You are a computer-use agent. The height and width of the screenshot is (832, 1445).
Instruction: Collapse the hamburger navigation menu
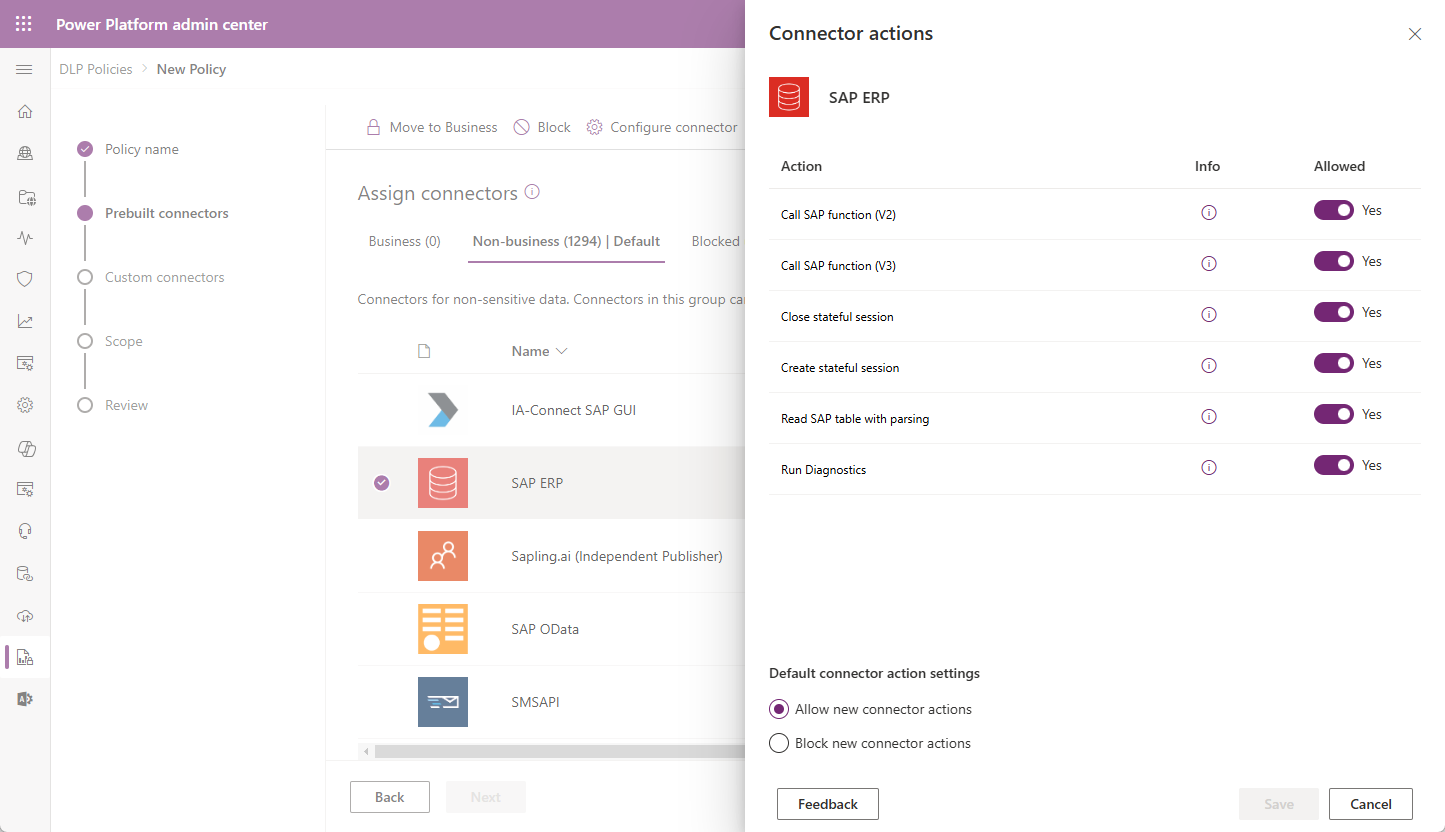point(25,69)
